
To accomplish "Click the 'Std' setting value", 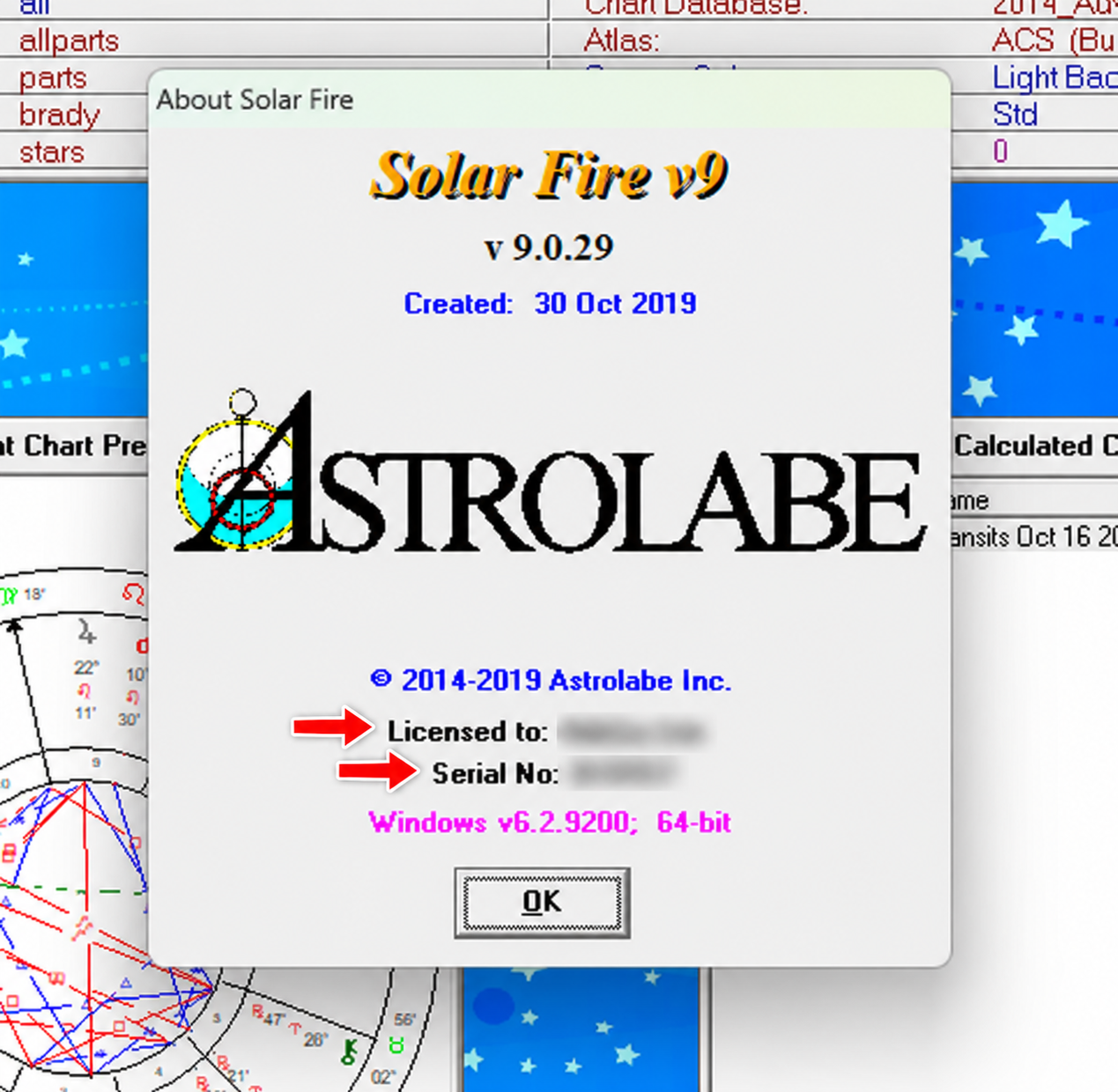I will tap(1015, 114).
